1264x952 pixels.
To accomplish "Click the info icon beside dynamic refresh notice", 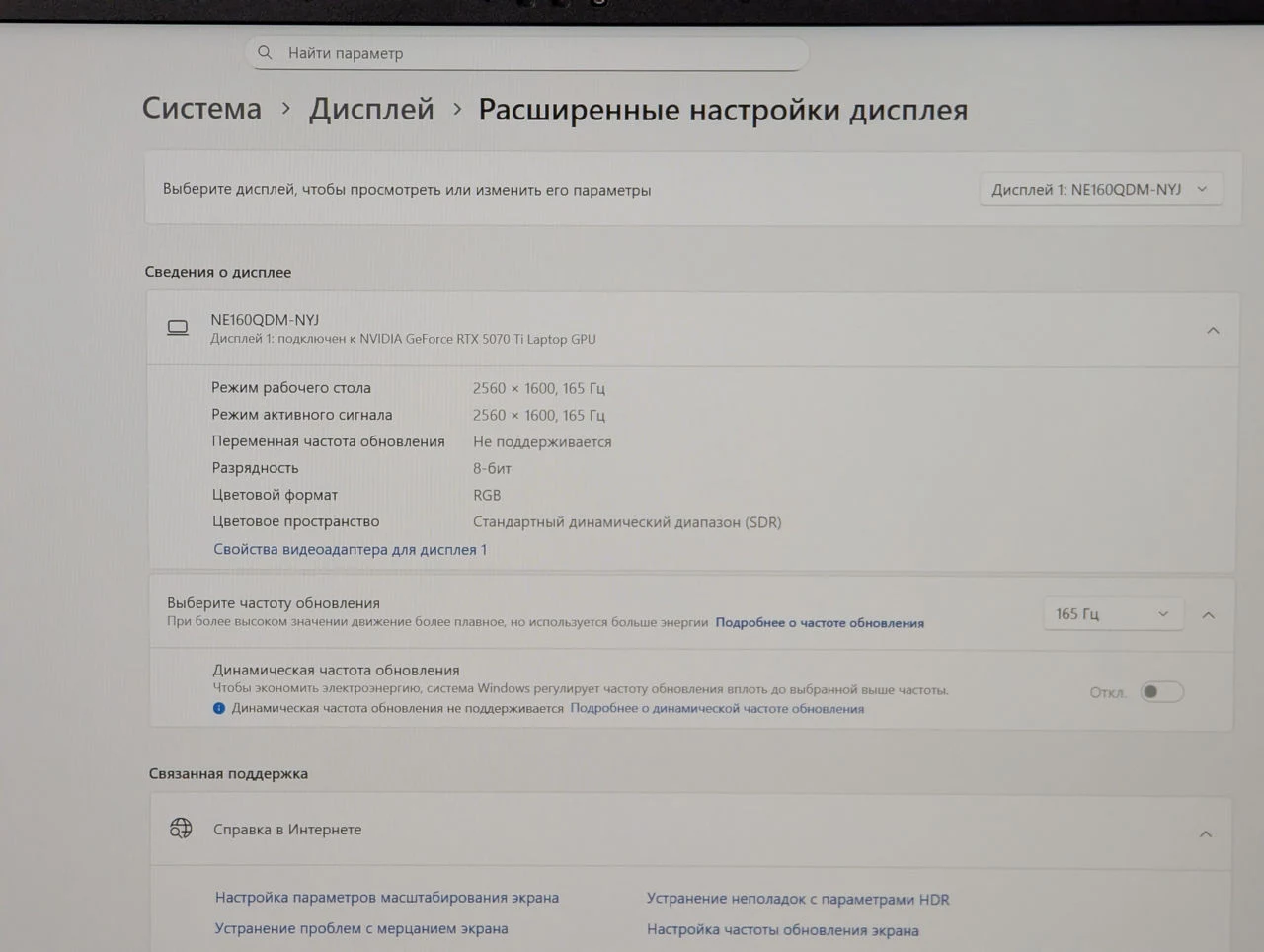I will point(219,708).
